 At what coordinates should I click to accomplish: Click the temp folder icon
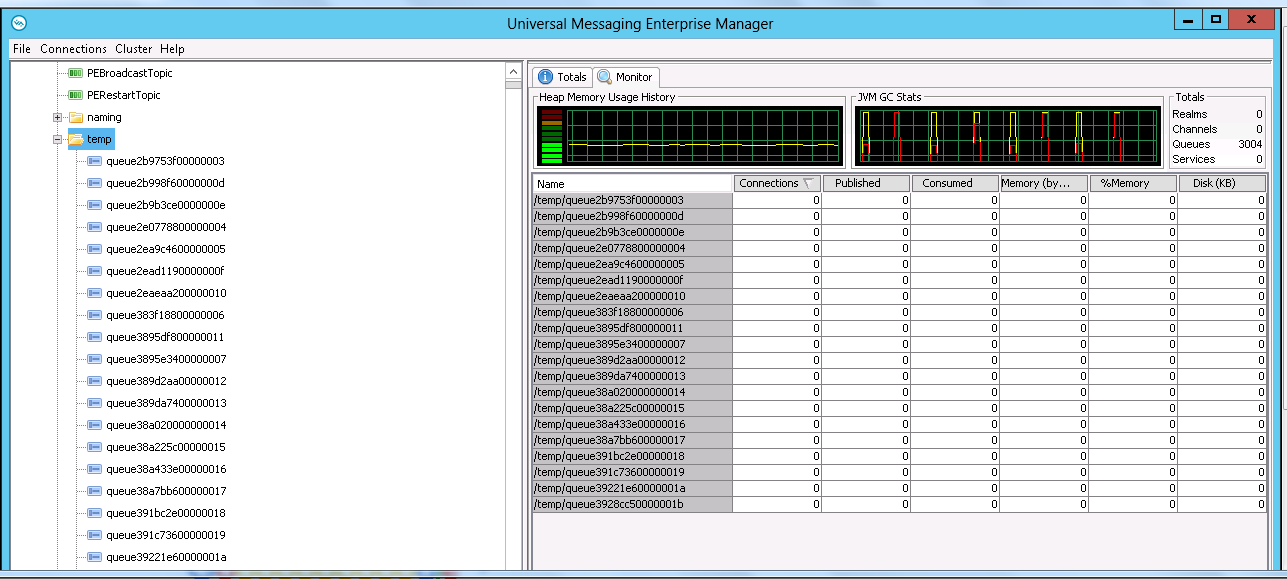click(x=75, y=139)
